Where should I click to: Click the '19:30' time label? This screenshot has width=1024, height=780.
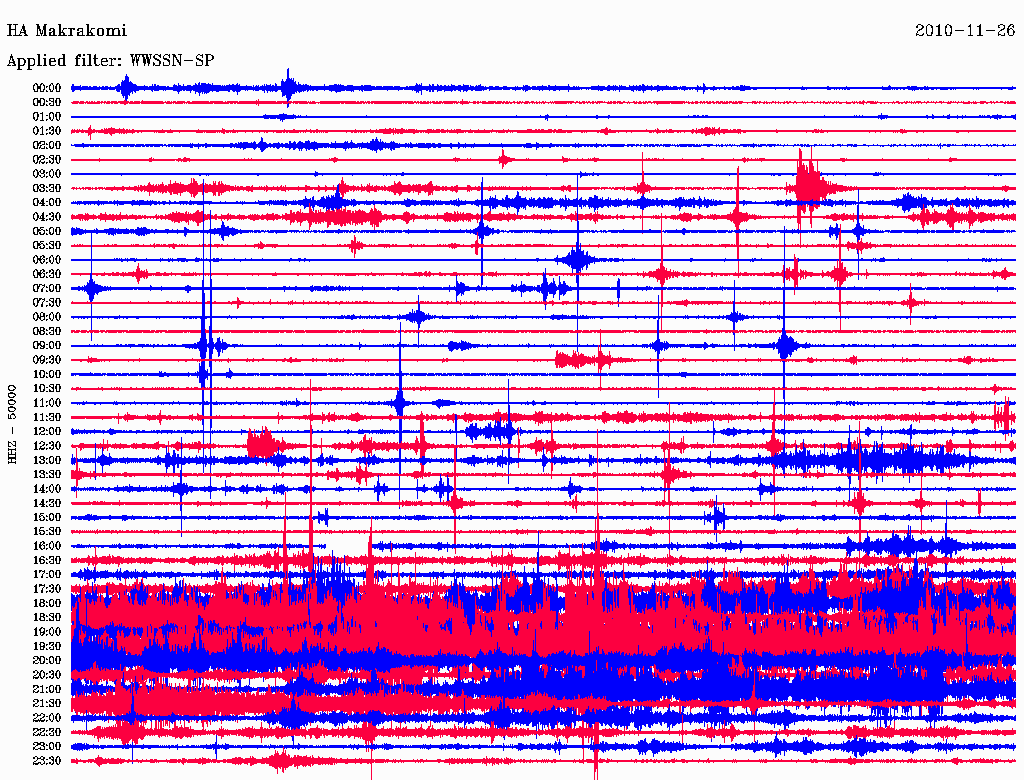tap(47, 646)
